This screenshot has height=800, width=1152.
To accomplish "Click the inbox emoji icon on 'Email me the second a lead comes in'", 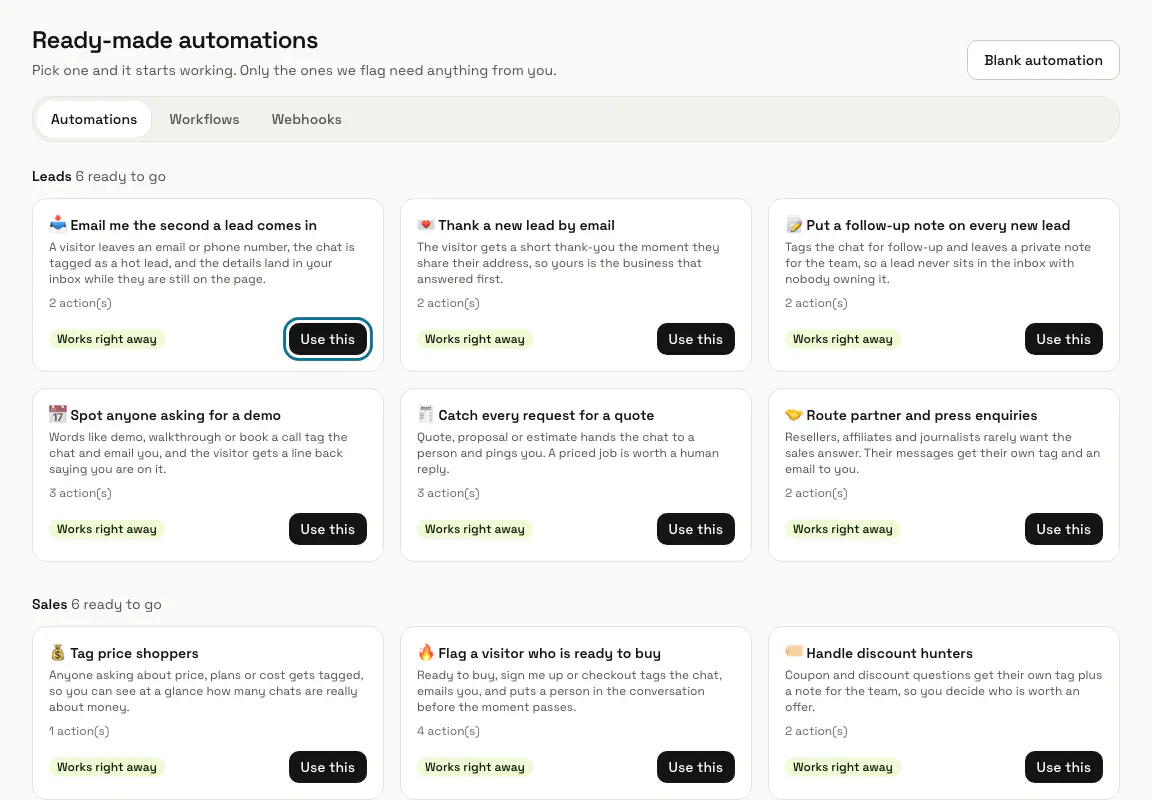I will 57,224.
